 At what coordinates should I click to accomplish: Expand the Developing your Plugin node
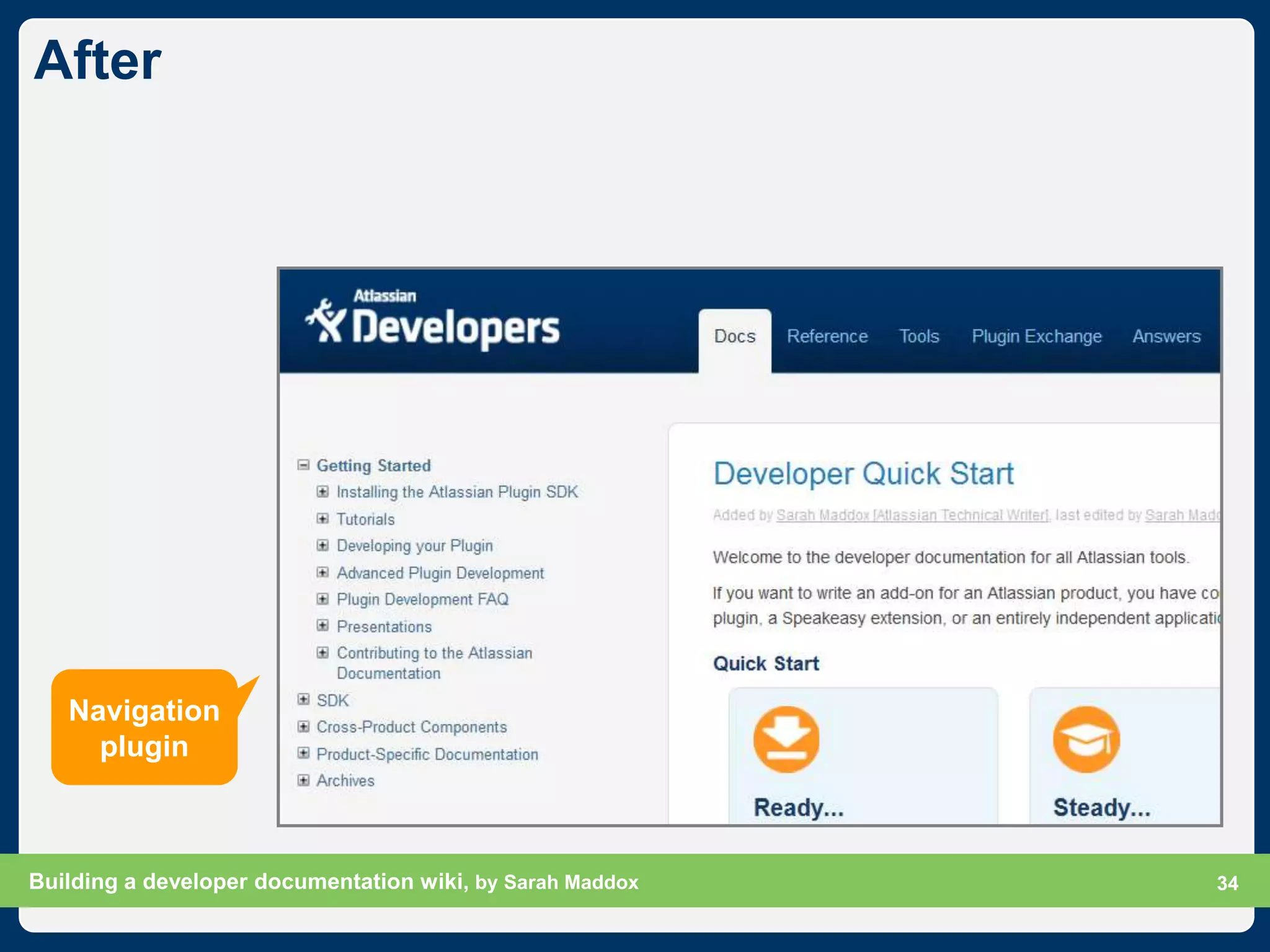click(x=322, y=545)
